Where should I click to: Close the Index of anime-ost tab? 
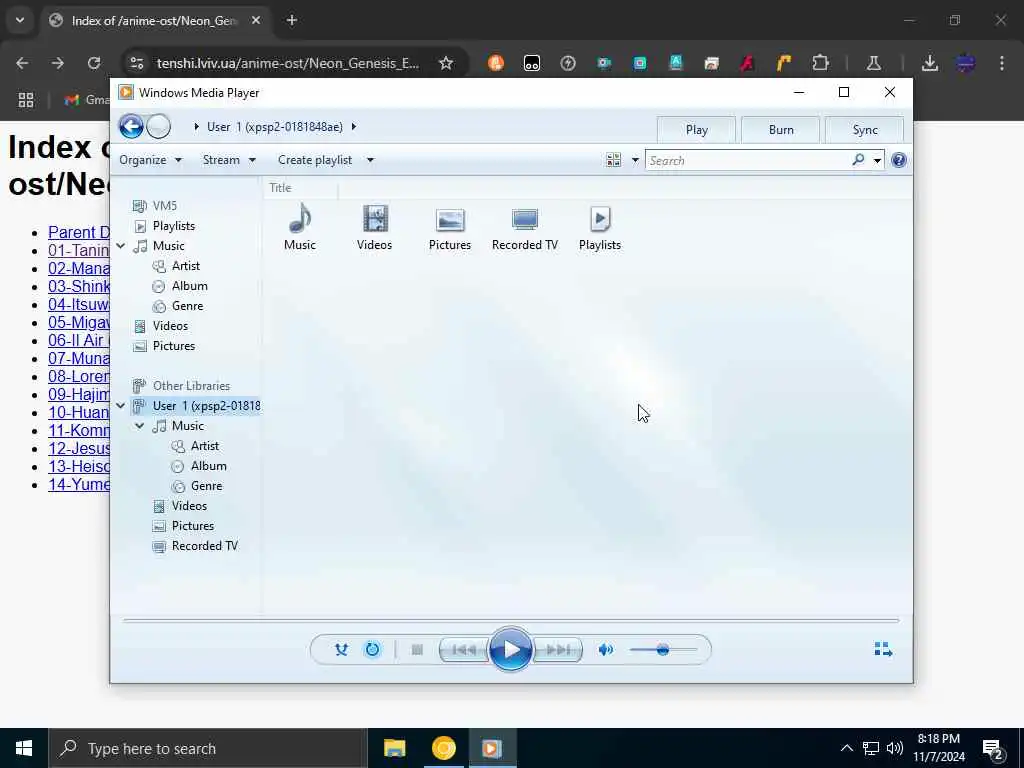(x=256, y=21)
